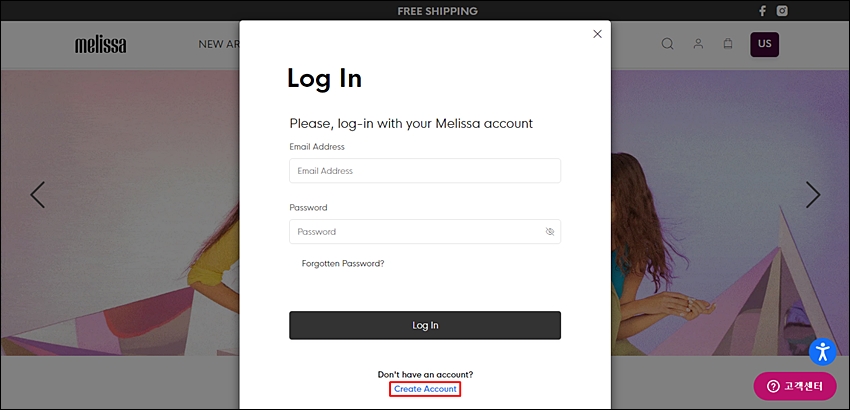Click the search magnifier icon
Viewport: 850px width, 410px height.
(667, 44)
